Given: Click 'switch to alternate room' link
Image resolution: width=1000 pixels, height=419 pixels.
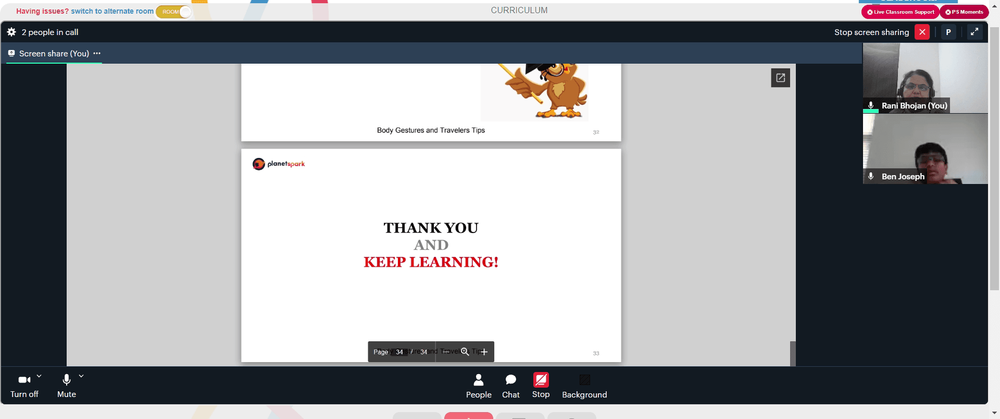Looking at the screenshot, I should pos(112,11).
